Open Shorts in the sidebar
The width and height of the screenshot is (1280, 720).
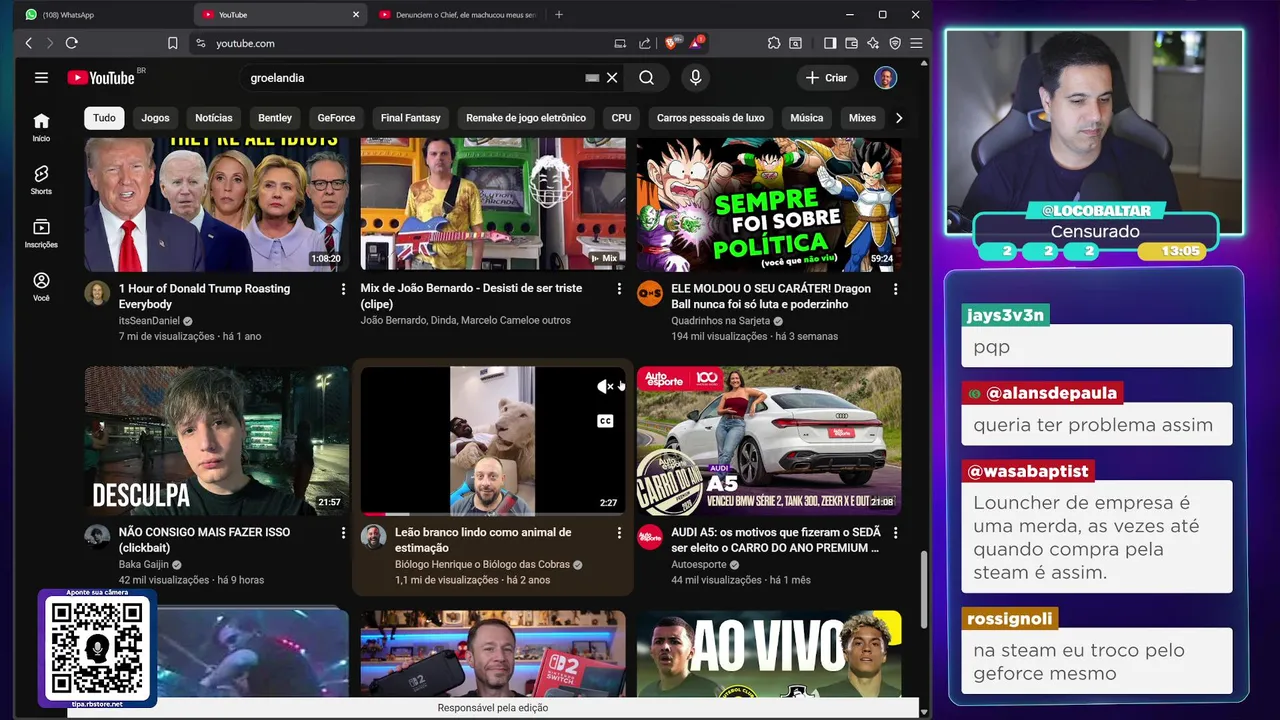tap(41, 180)
